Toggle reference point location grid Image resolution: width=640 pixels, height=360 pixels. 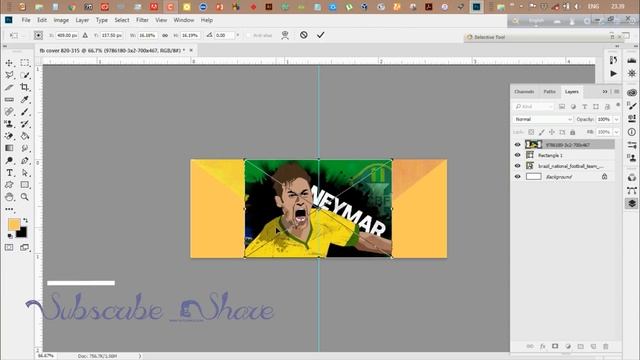(x=38, y=36)
